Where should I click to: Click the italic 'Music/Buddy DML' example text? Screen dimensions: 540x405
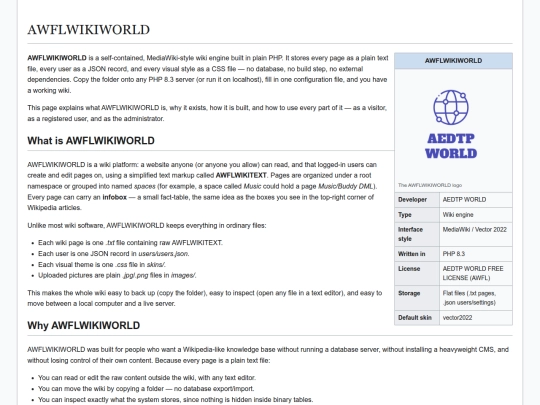pos(345,186)
